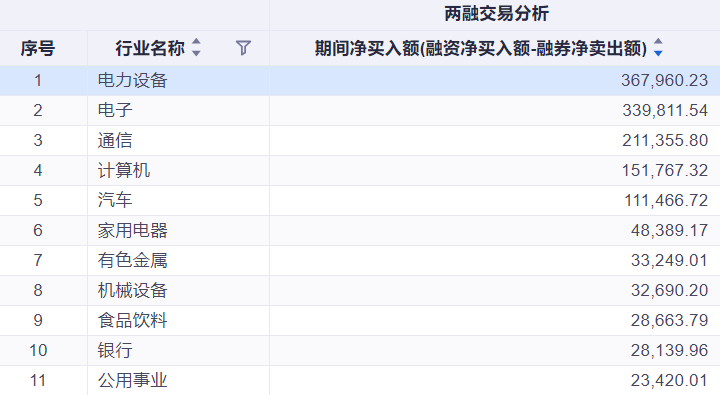Click the value 23,420.01
720x395 pixels.
669,380
